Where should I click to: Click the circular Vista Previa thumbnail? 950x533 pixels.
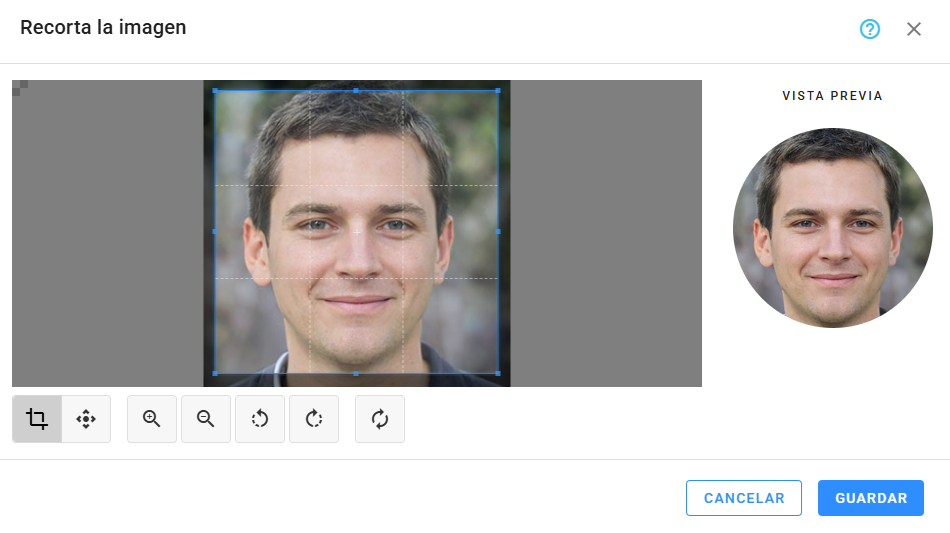pos(832,227)
